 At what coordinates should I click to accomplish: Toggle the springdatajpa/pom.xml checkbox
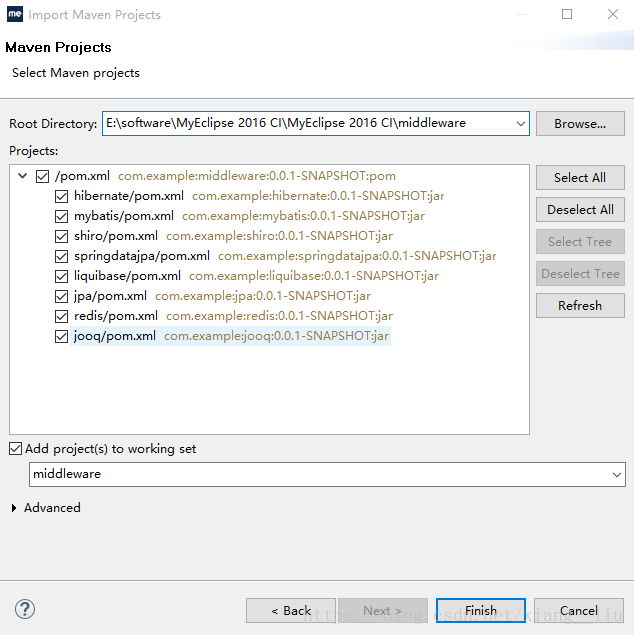tap(61, 256)
